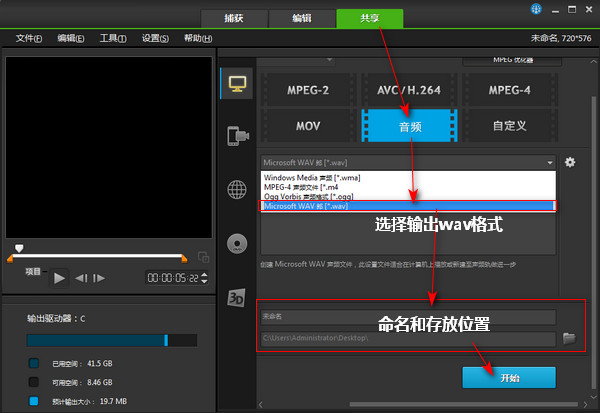The height and width of the screenshot is (413, 600).
Task: Open the 工具(T) menu
Action: (x=113, y=38)
